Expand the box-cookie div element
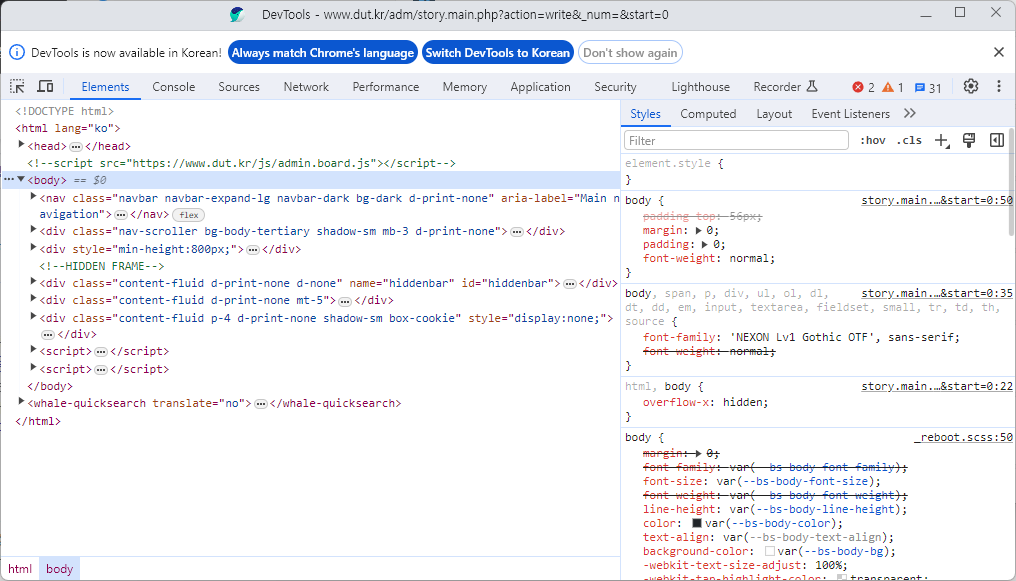The height and width of the screenshot is (581, 1016). [33, 317]
